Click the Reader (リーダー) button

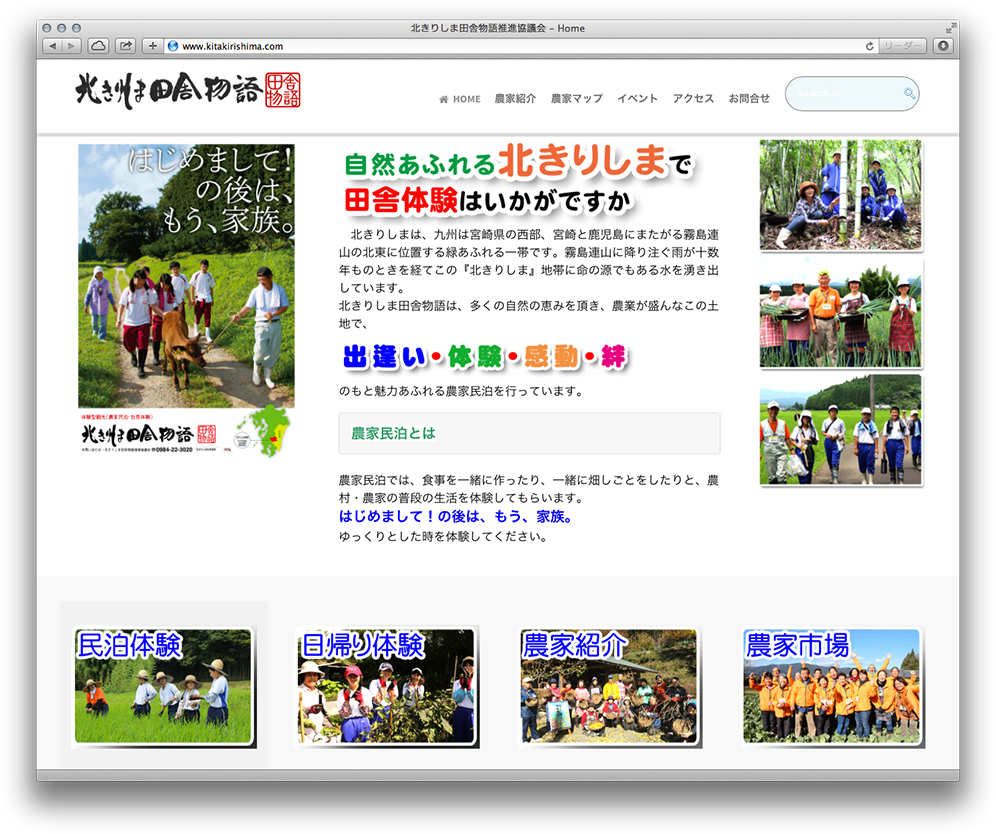pyautogui.click(x=902, y=46)
